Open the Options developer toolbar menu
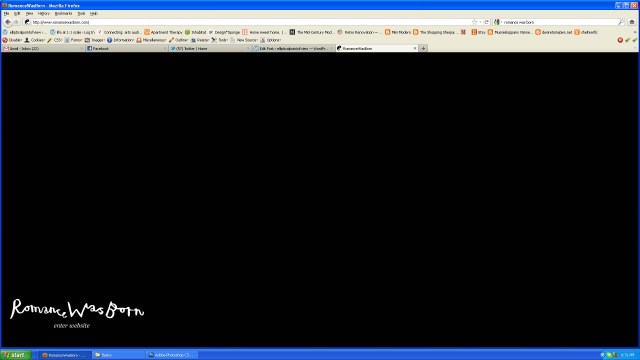 271,40
